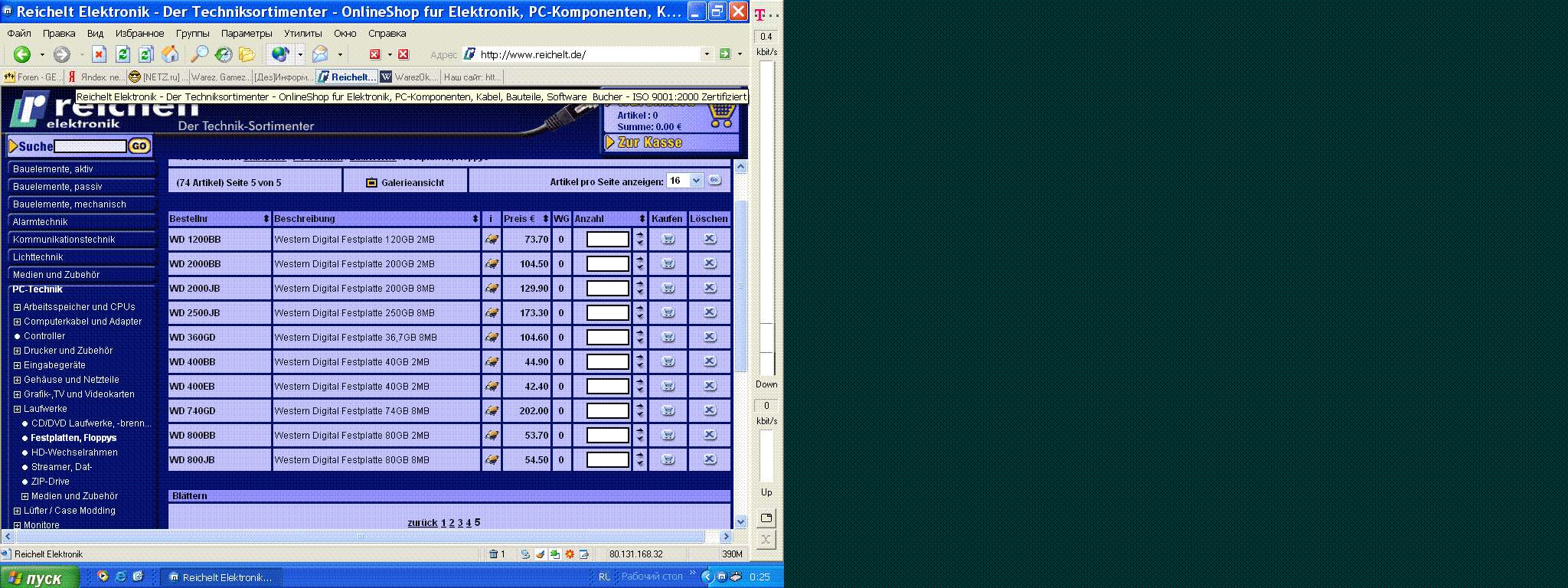The image size is (1568, 588).
Task: Click the Anzahl field for WD 400BB
Action: click(x=607, y=361)
